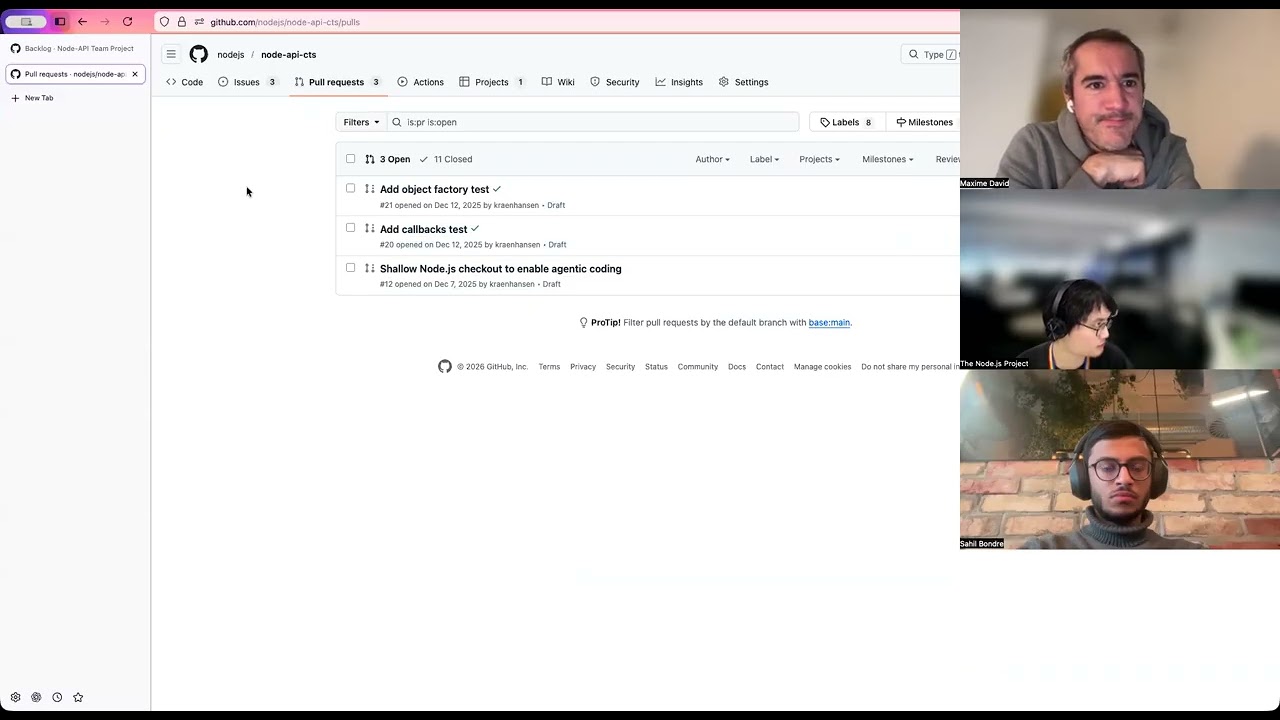Show the 3 Open pull requests

[388, 159]
